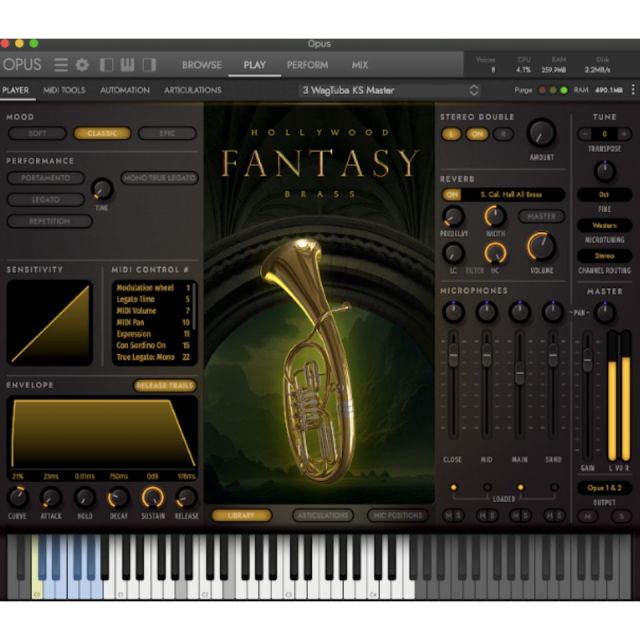Click the Srnd microphone pan knob

pyautogui.click(x=553, y=311)
